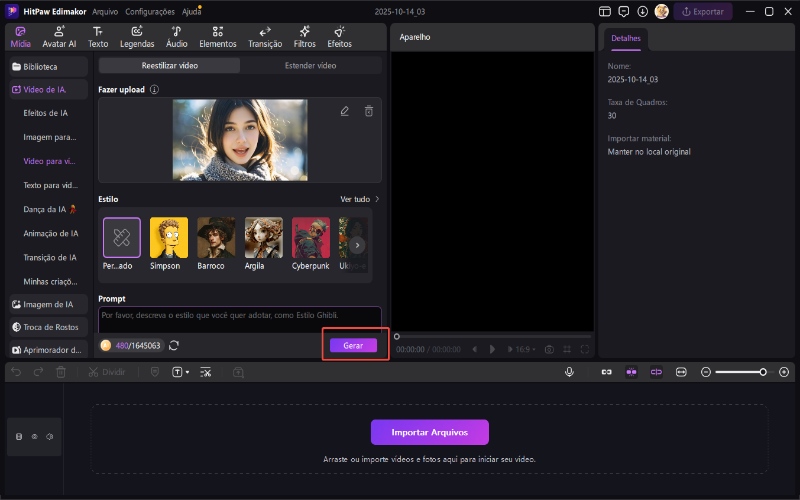The width and height of the screenshot is (800, 500).
Task: Step to the previous frame
Action: (x=474, y=349)
